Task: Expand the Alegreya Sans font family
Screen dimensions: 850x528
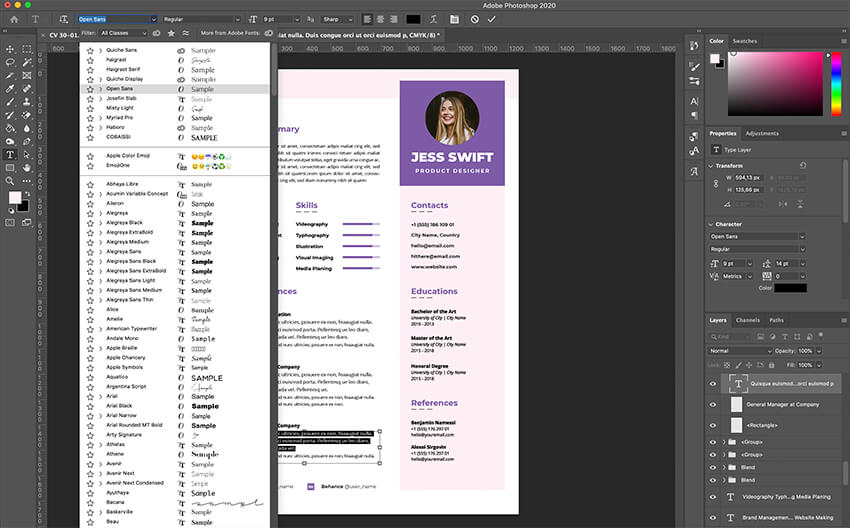Action: coord(101,252)
